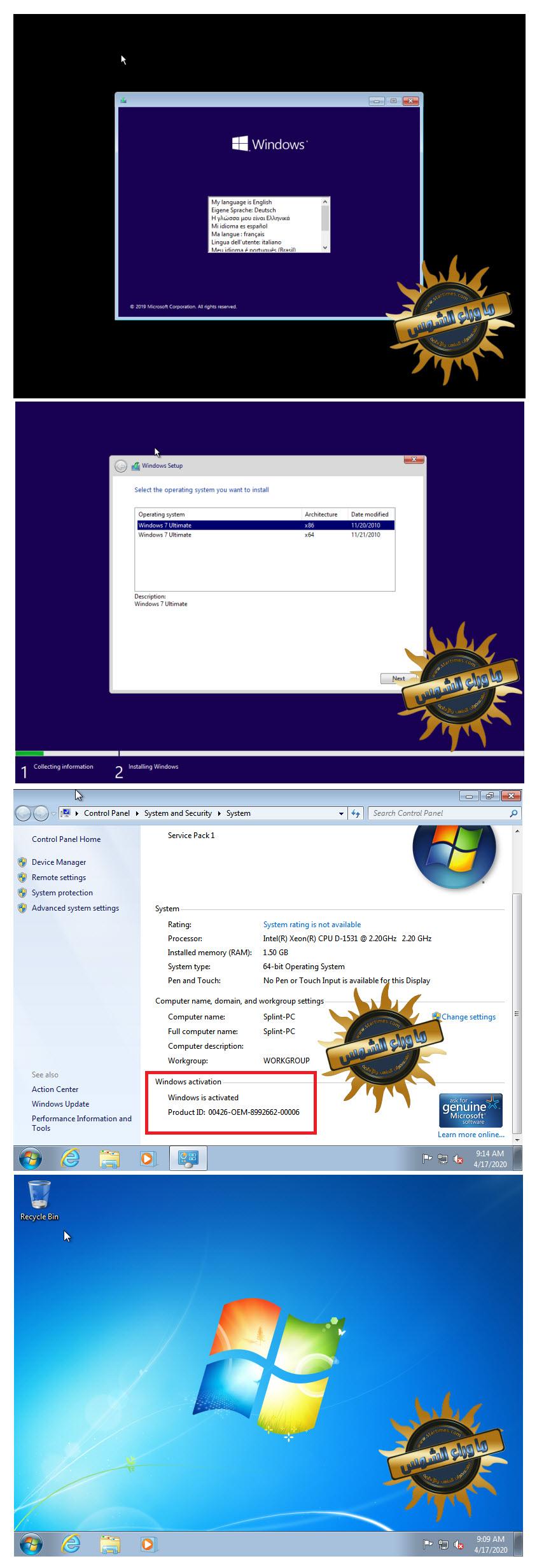Open Device Manager link
The width and height of the screenshot is (537, 1568).
[59, 862]
